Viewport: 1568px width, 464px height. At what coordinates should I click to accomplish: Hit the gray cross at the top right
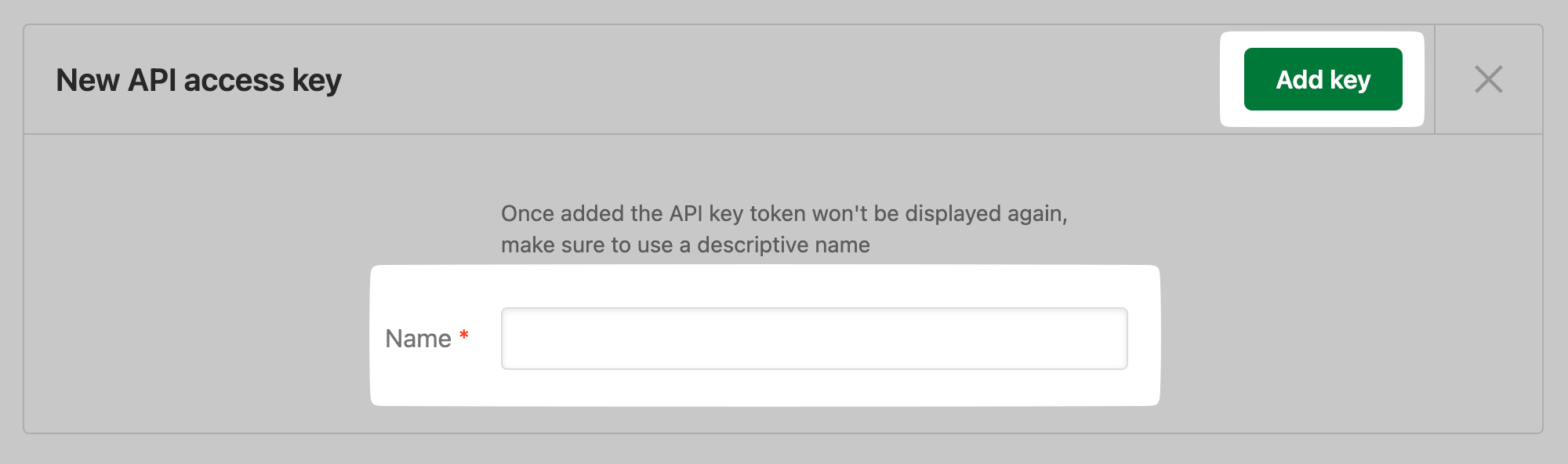coord(1488,79)
